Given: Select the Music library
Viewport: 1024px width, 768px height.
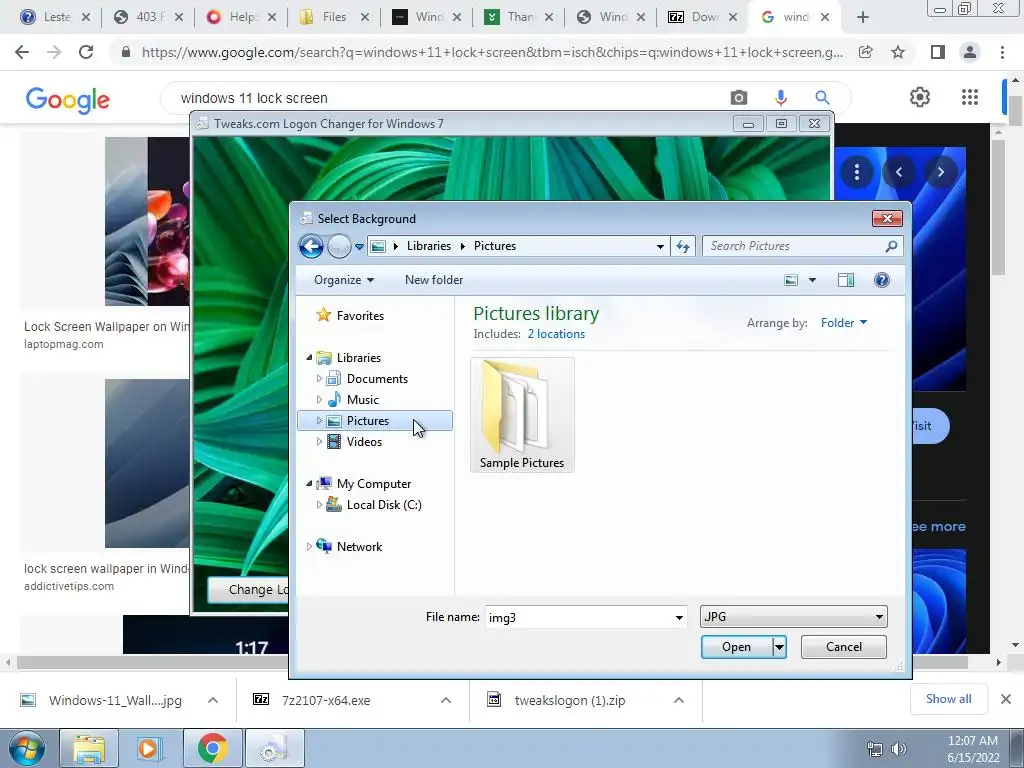Looking at the screenshot, I should [362, 400].
